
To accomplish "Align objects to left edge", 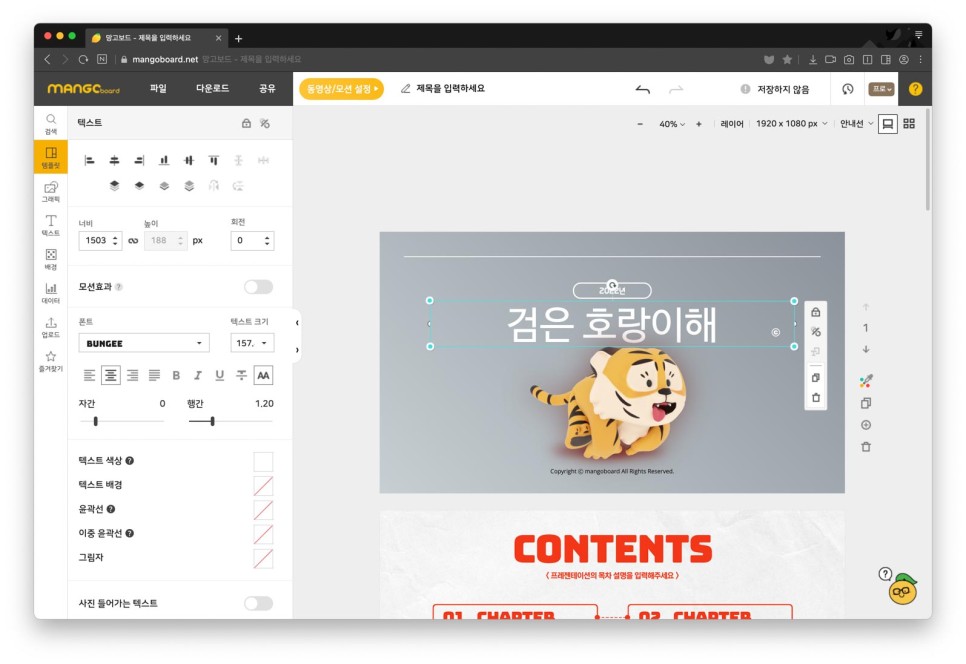I will click(89, 160).
